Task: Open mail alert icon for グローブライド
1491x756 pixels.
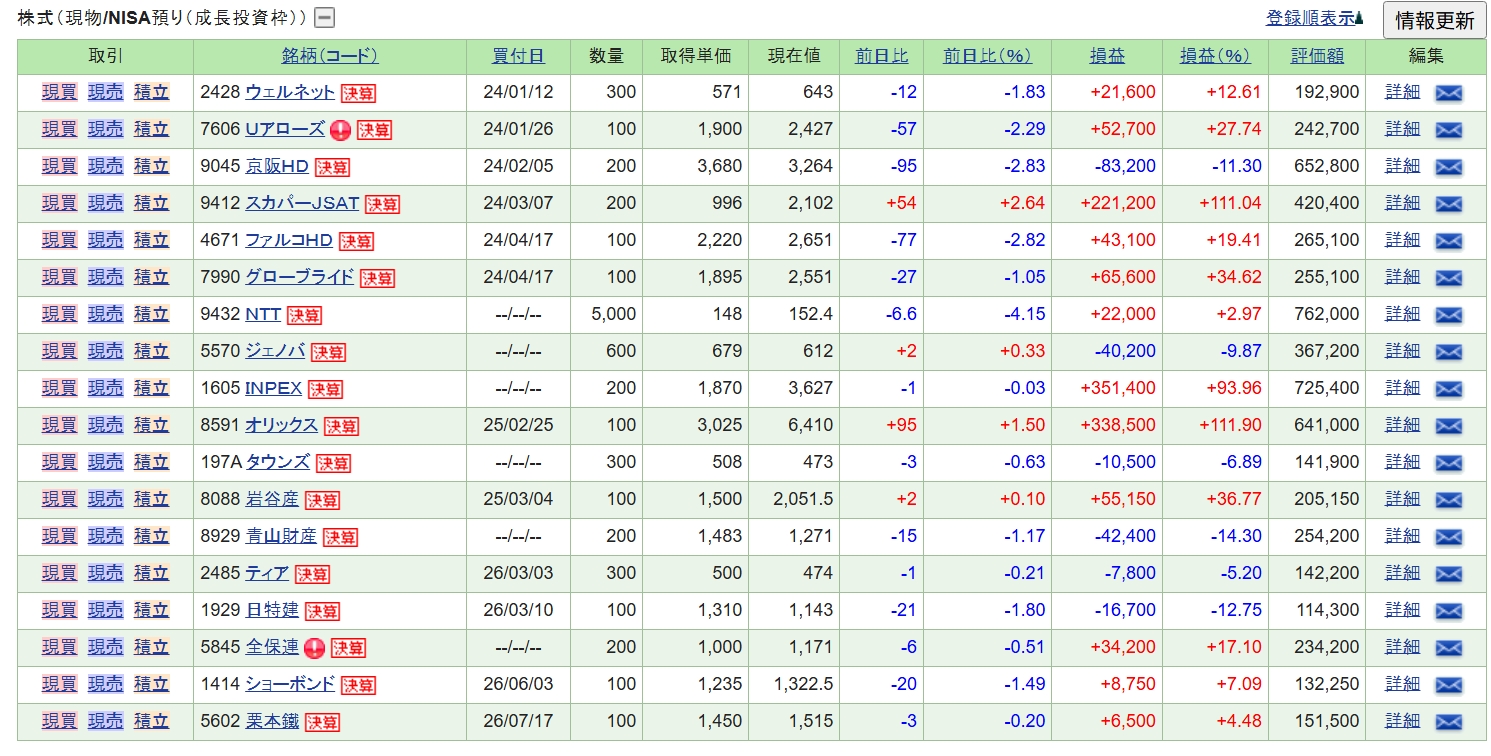Action: point(1448,278)
